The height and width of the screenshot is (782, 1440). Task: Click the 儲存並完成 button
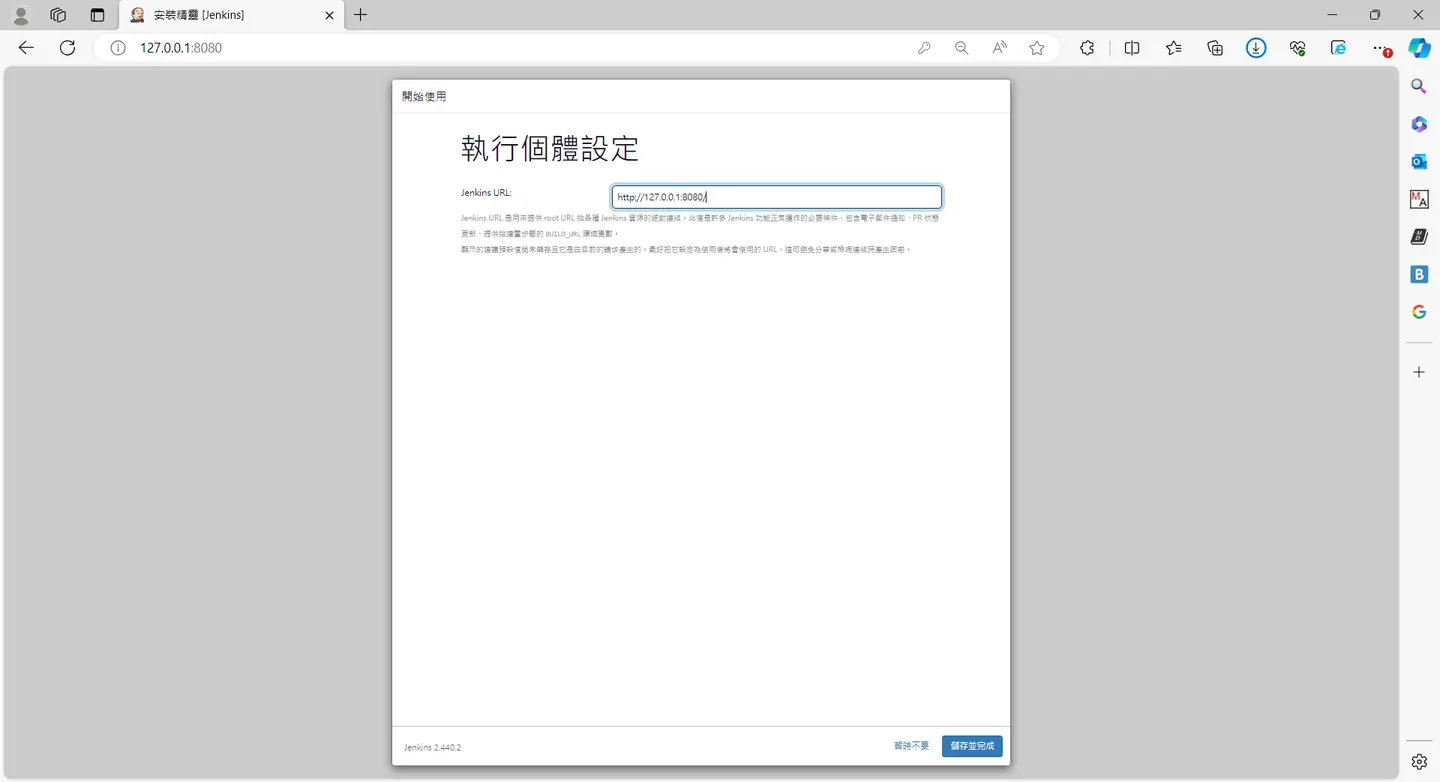[x=972, y=746]
